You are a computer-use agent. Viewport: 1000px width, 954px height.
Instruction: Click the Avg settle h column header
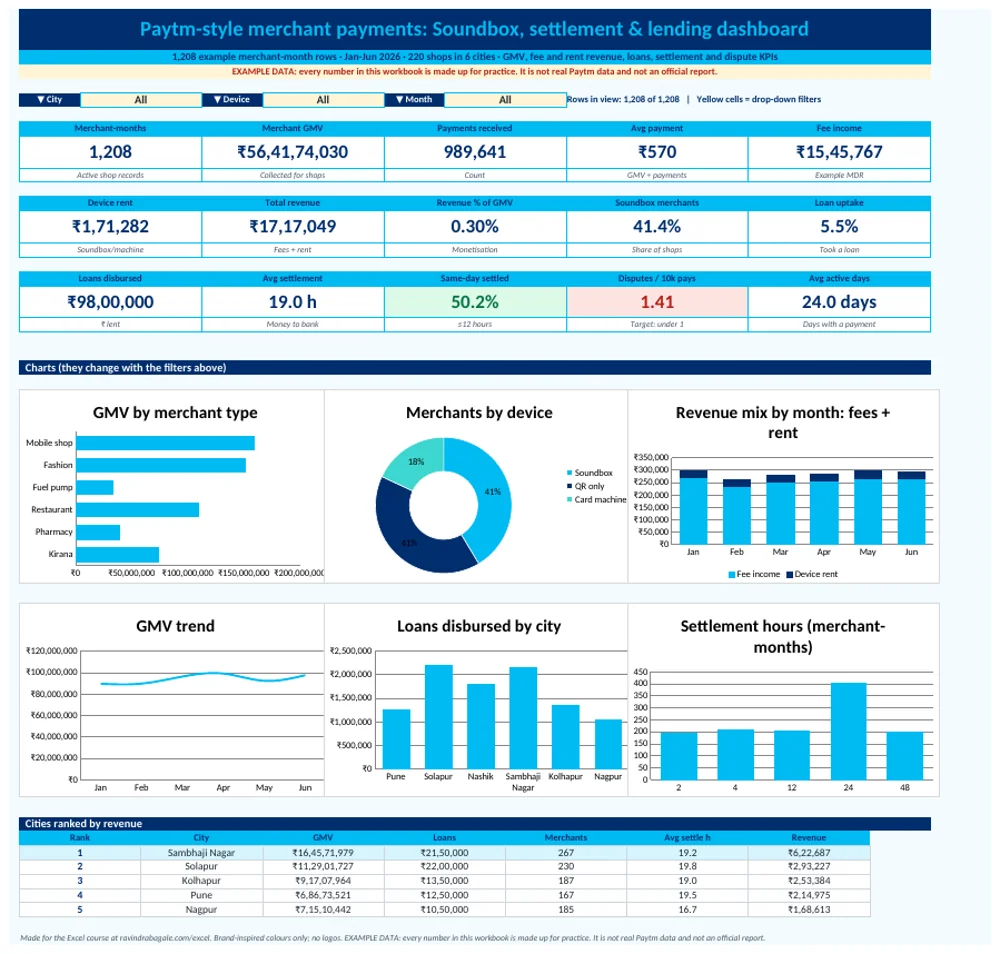[688, 838]
